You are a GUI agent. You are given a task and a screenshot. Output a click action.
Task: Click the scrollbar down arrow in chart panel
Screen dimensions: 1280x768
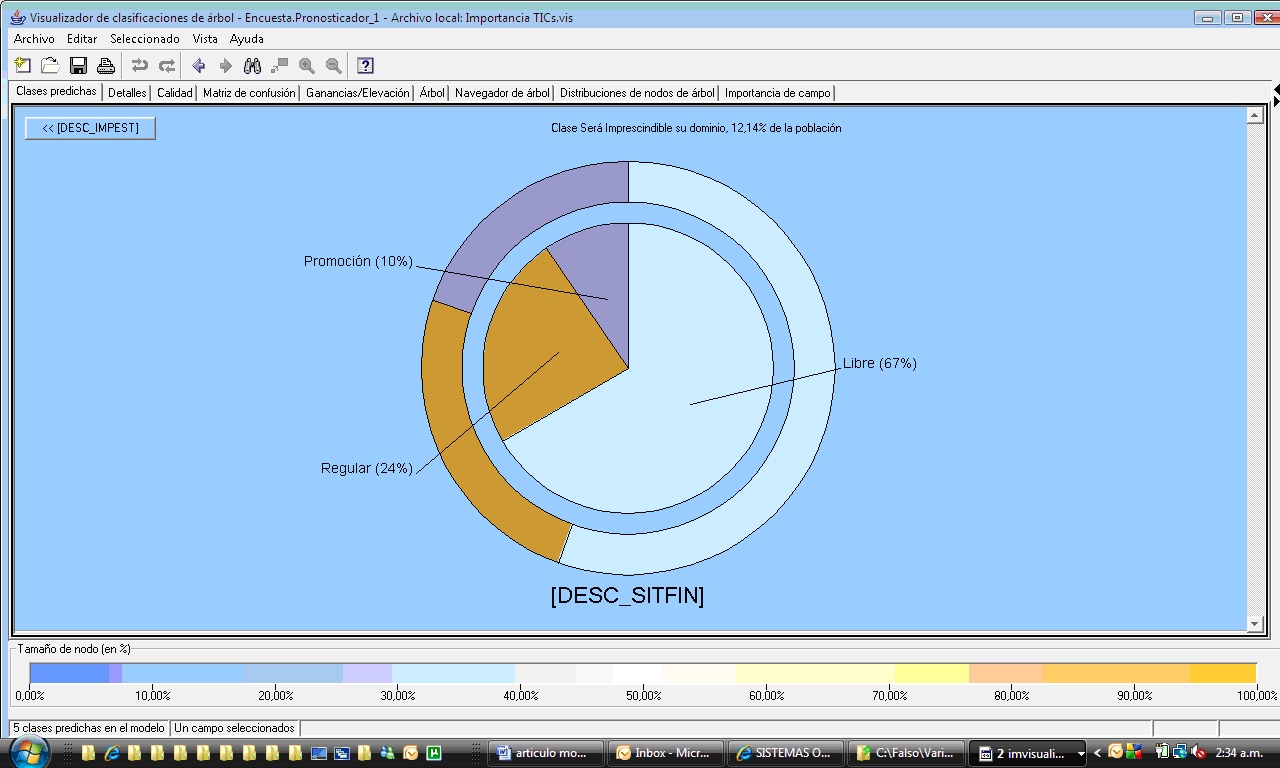pyautogui.click(x=1255, y=624)
